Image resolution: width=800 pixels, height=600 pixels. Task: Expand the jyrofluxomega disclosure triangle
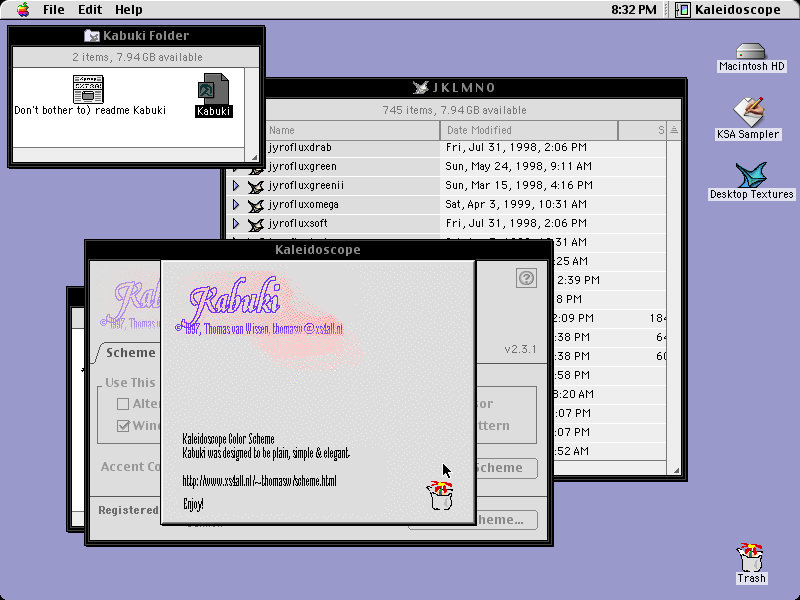[236, 205]
